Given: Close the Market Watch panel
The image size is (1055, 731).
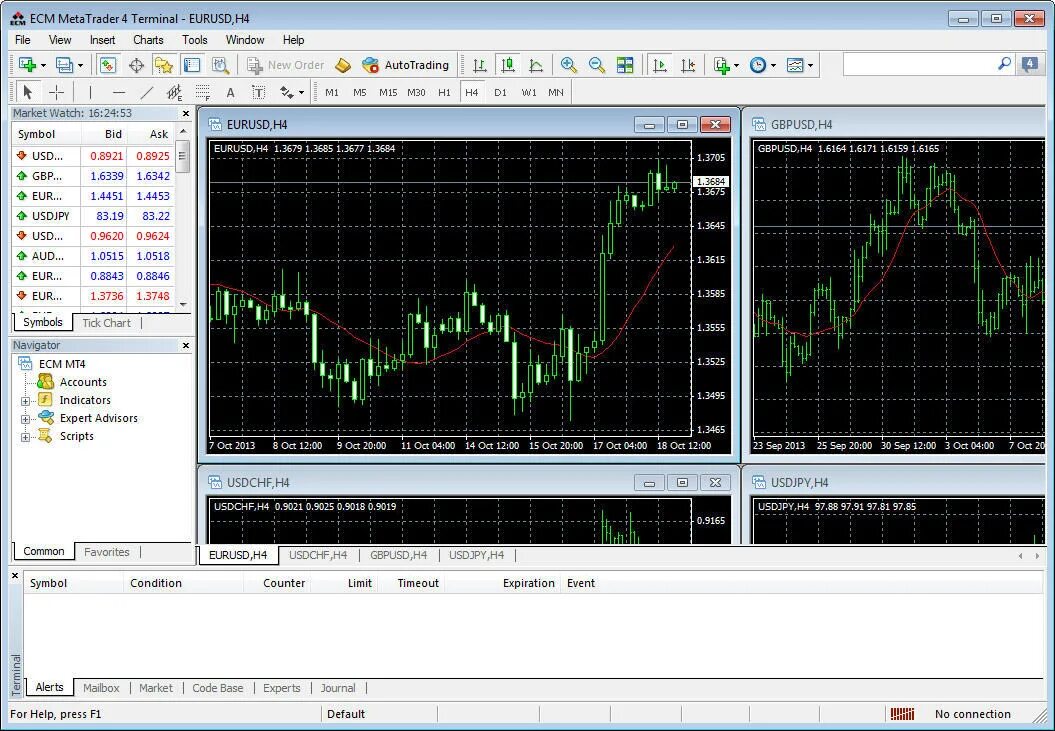Looking at the screenshot, I should pyautogui.click(x=186, y=113).
